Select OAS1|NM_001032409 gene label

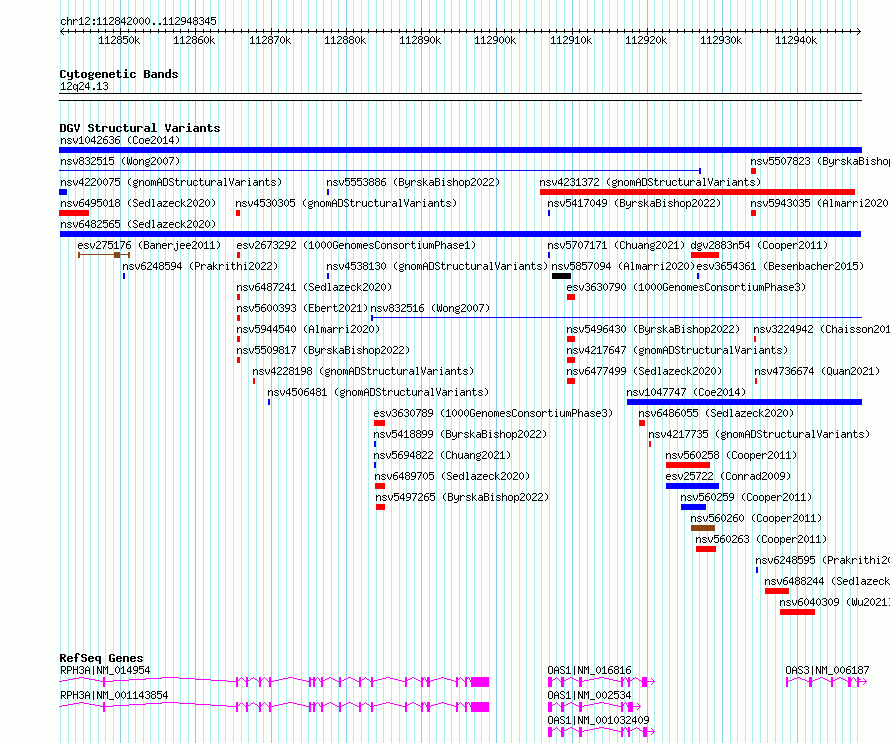[598, 720]
